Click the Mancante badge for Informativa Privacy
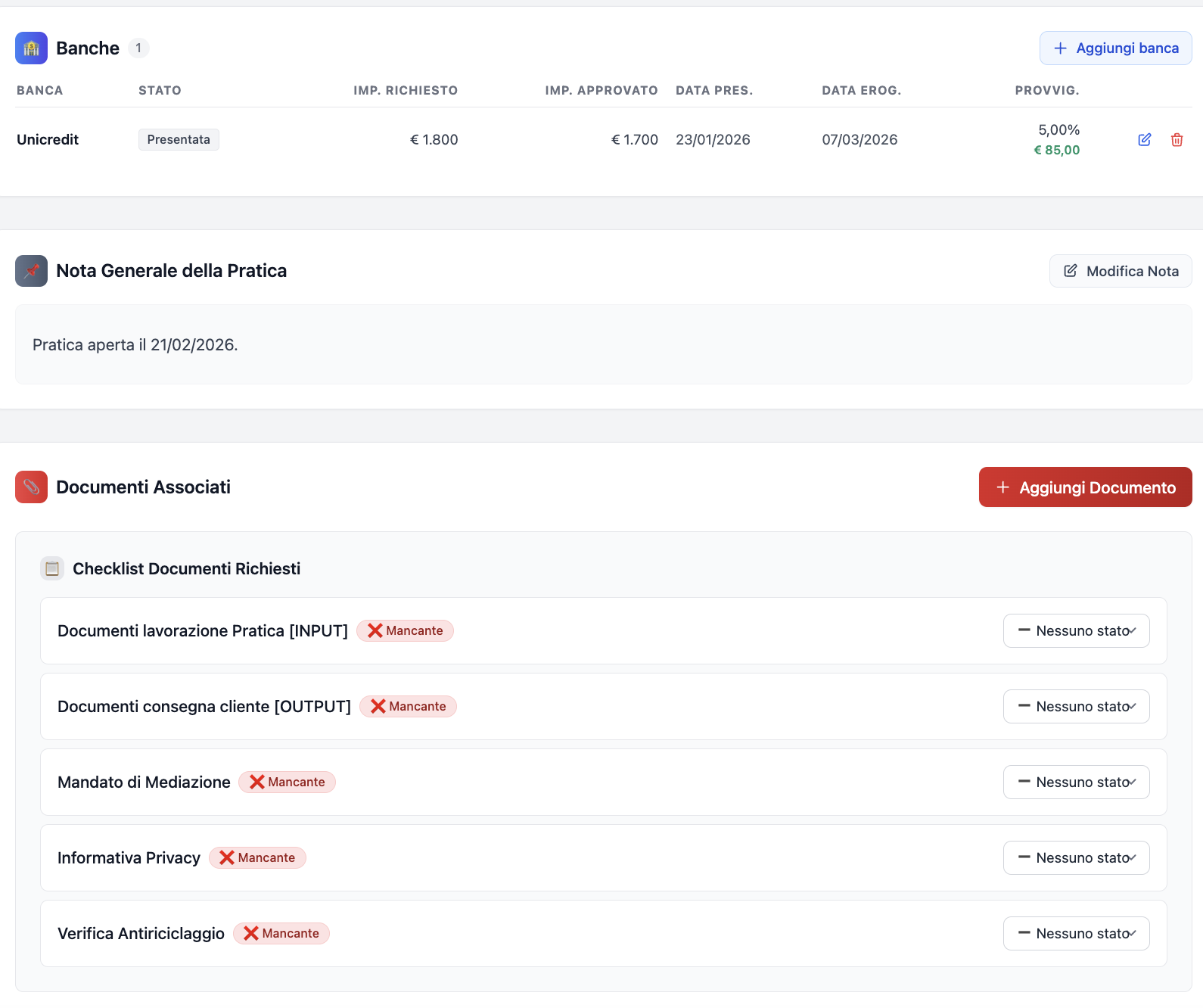 [257, 858]
